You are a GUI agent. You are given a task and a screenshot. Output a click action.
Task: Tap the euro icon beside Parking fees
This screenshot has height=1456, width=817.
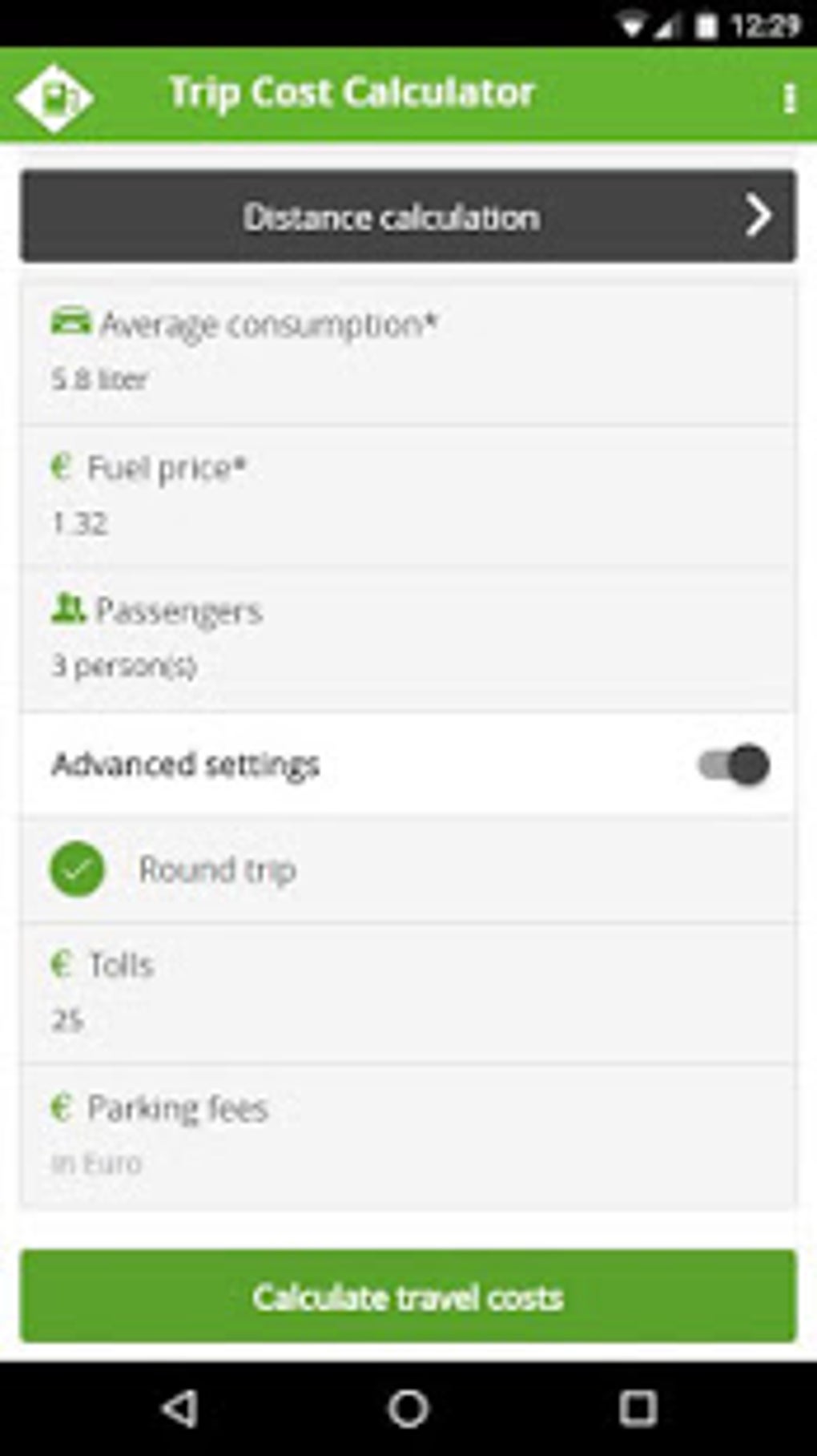61,1107
